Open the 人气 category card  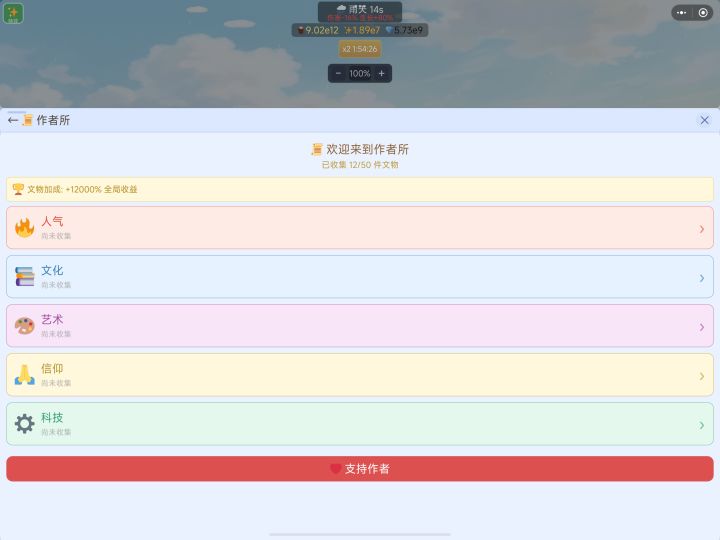[360, 228]
